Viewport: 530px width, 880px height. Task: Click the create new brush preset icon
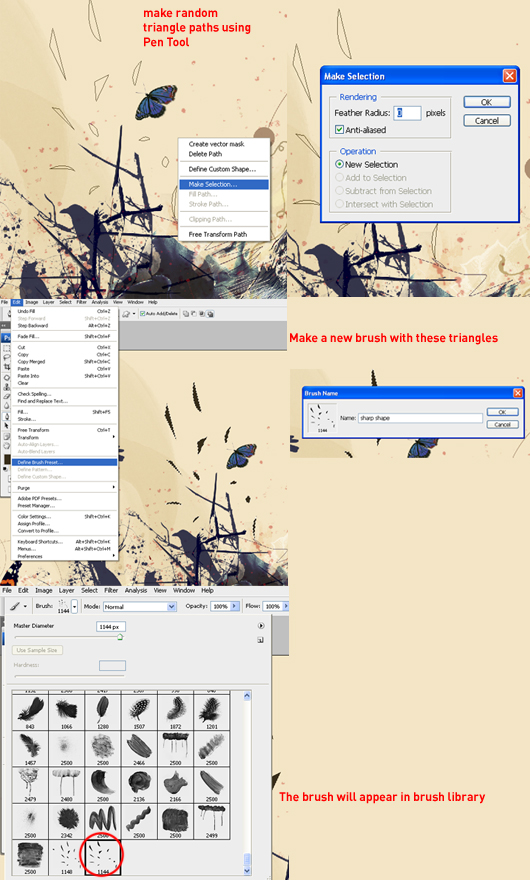click(261, 639)
